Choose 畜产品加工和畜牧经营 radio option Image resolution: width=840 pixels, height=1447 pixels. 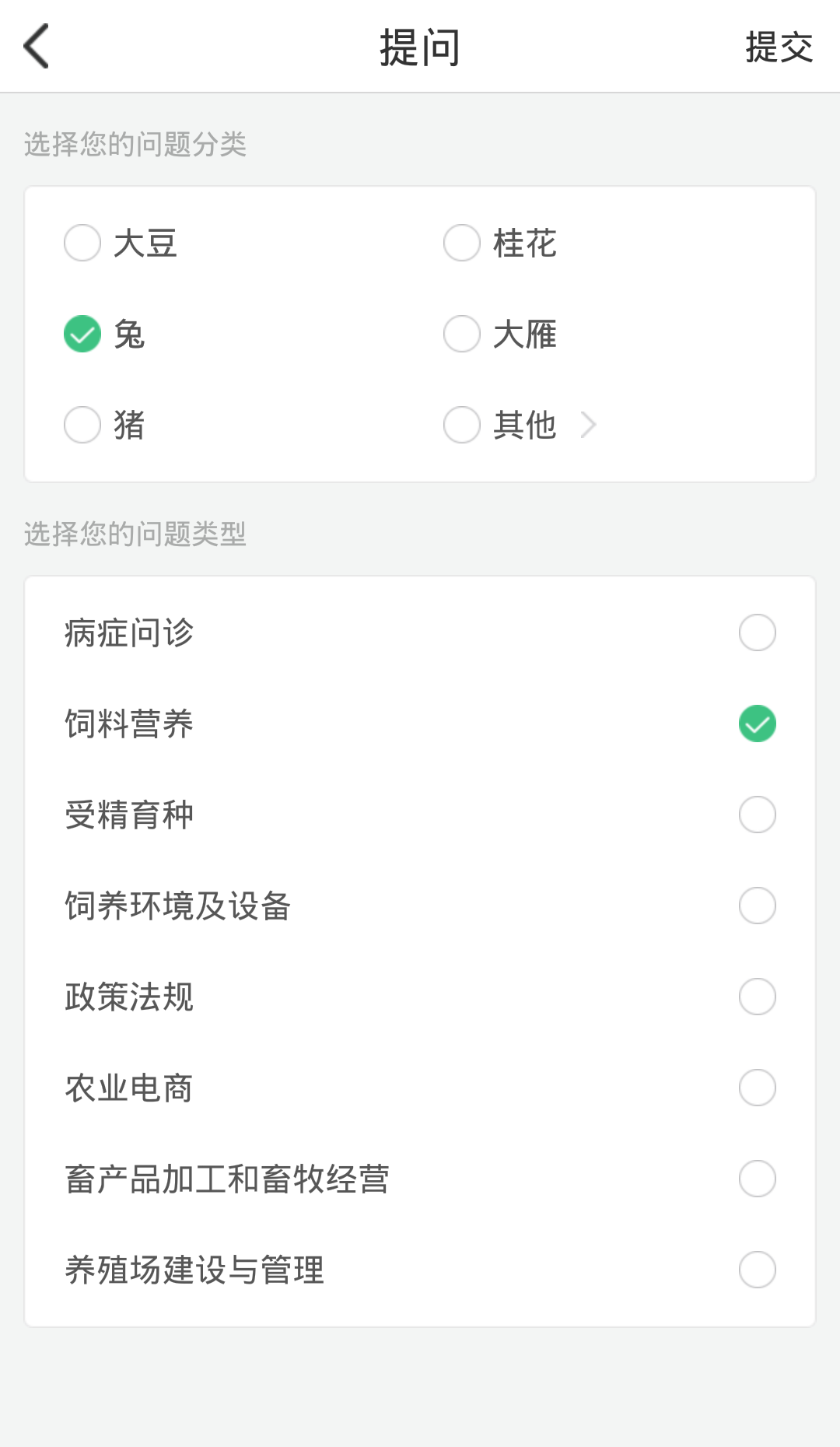tap(757, 1179)
